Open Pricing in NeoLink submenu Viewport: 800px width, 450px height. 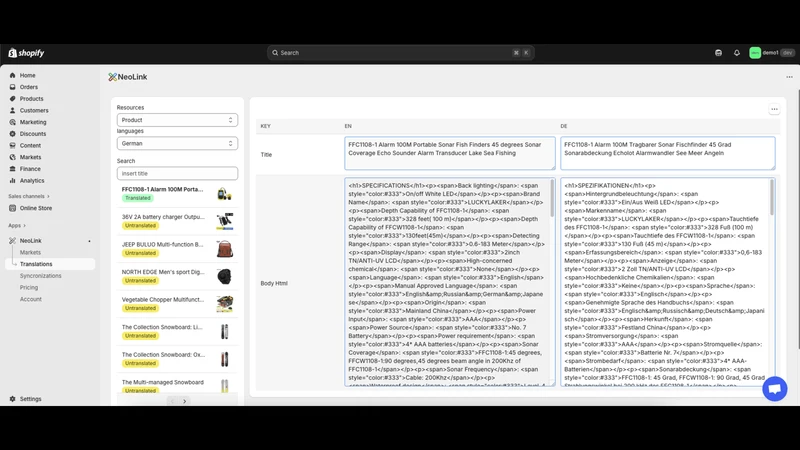[x=29, y=288]
